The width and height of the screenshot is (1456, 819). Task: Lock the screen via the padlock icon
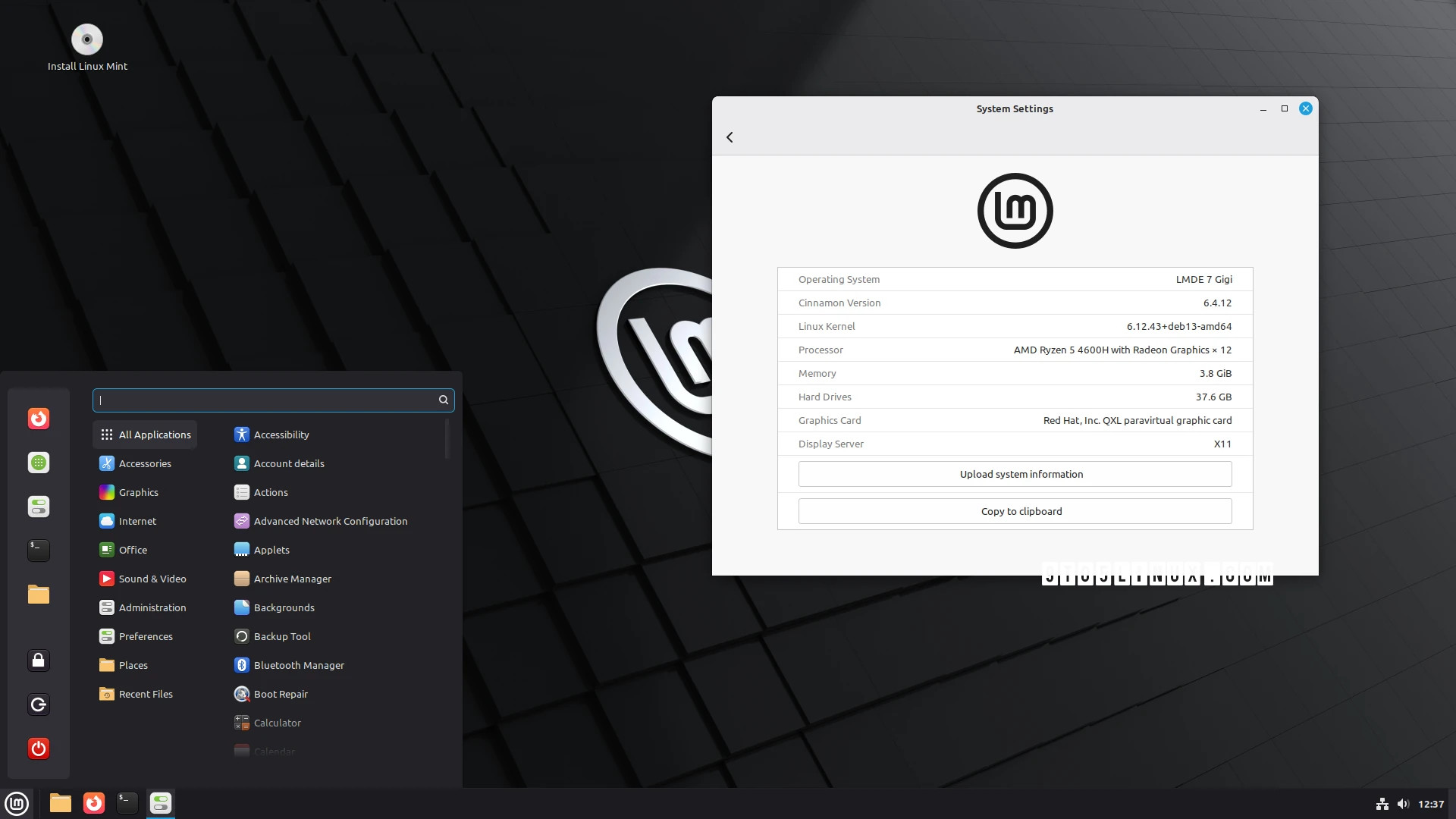(x=39, y=660)
